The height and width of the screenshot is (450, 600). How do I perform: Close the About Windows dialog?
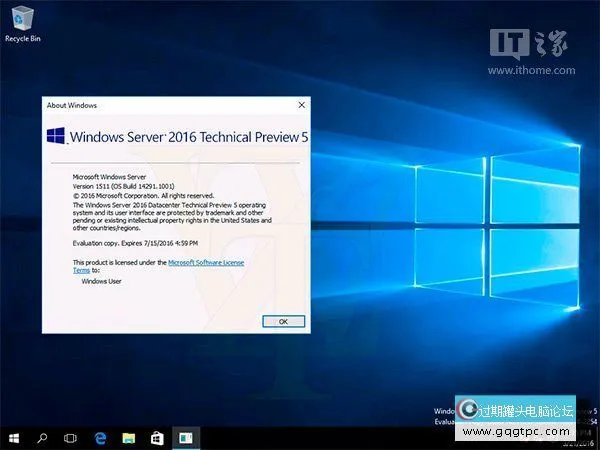coord(301,104)
